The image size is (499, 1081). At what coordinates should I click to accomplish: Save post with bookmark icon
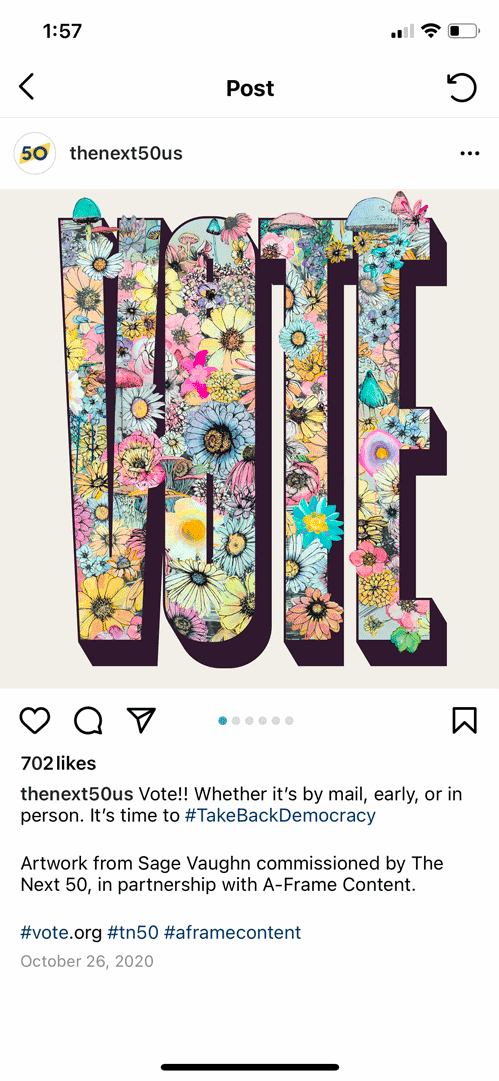point(465,720)
